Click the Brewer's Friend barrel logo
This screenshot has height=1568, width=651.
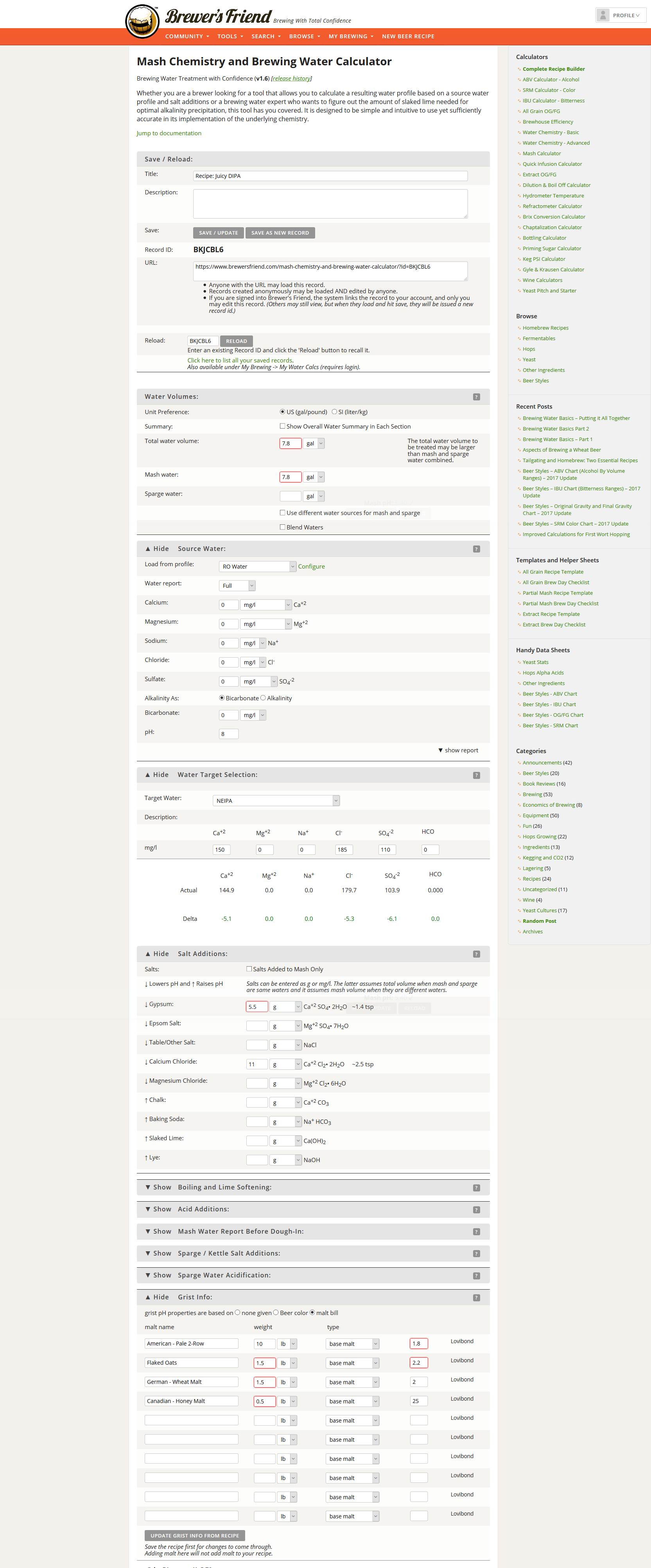(x=142, y=21)
